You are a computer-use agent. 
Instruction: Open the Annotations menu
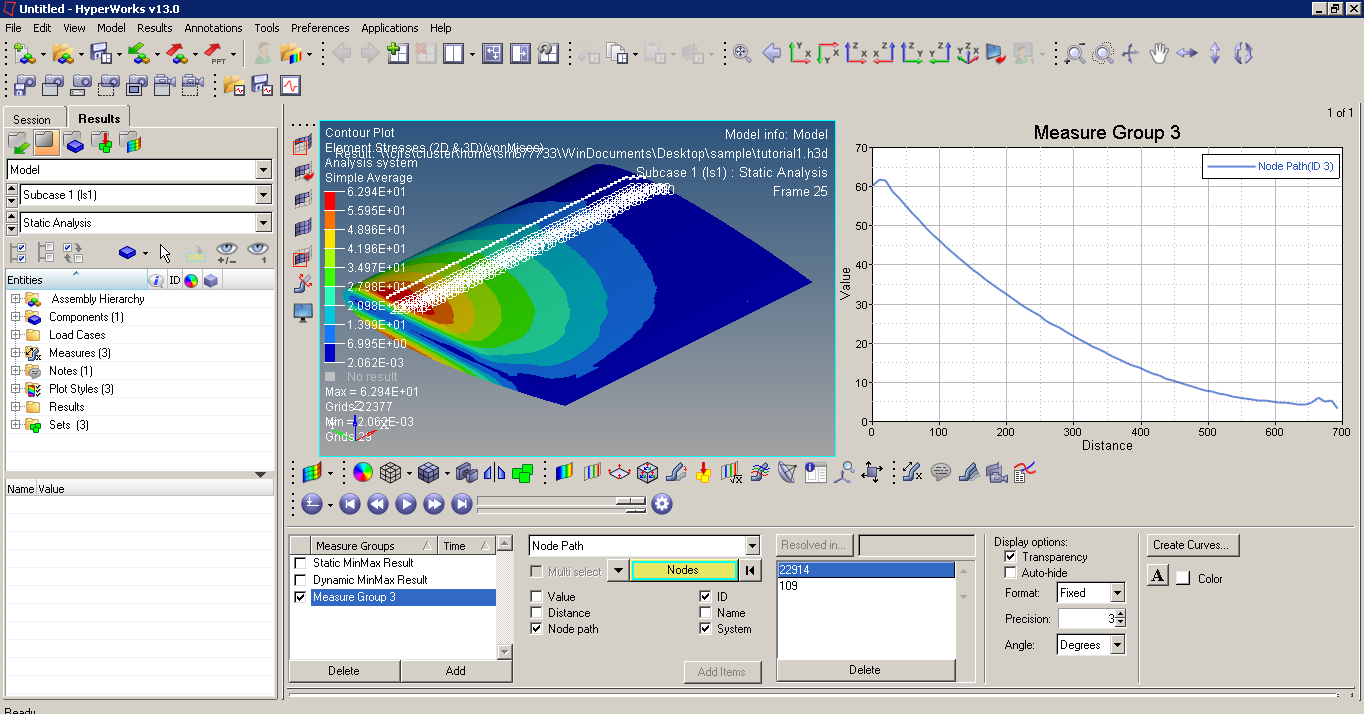(x=213, y=28)
